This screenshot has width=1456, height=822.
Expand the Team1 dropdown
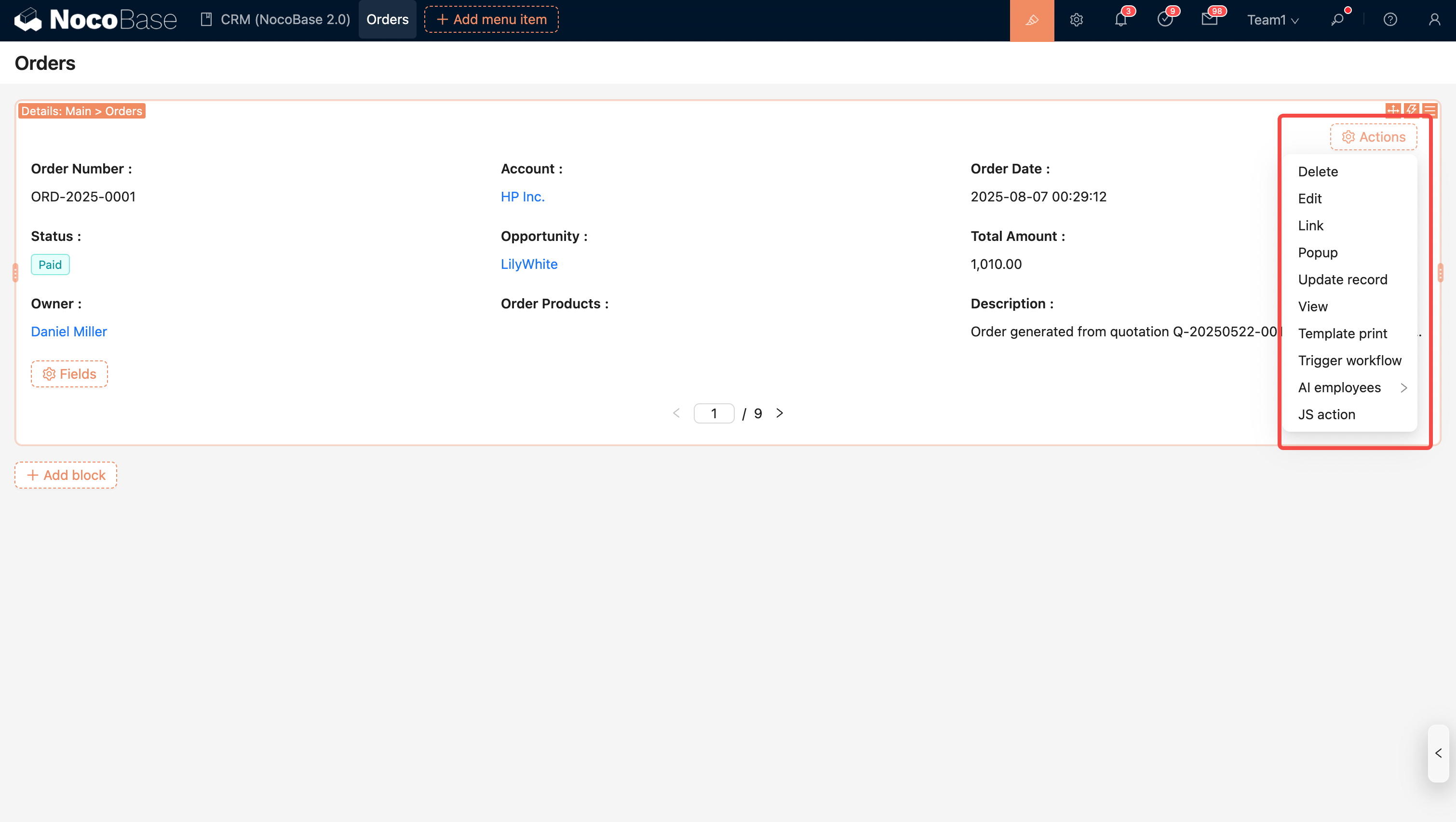(x=1272, y=20)
